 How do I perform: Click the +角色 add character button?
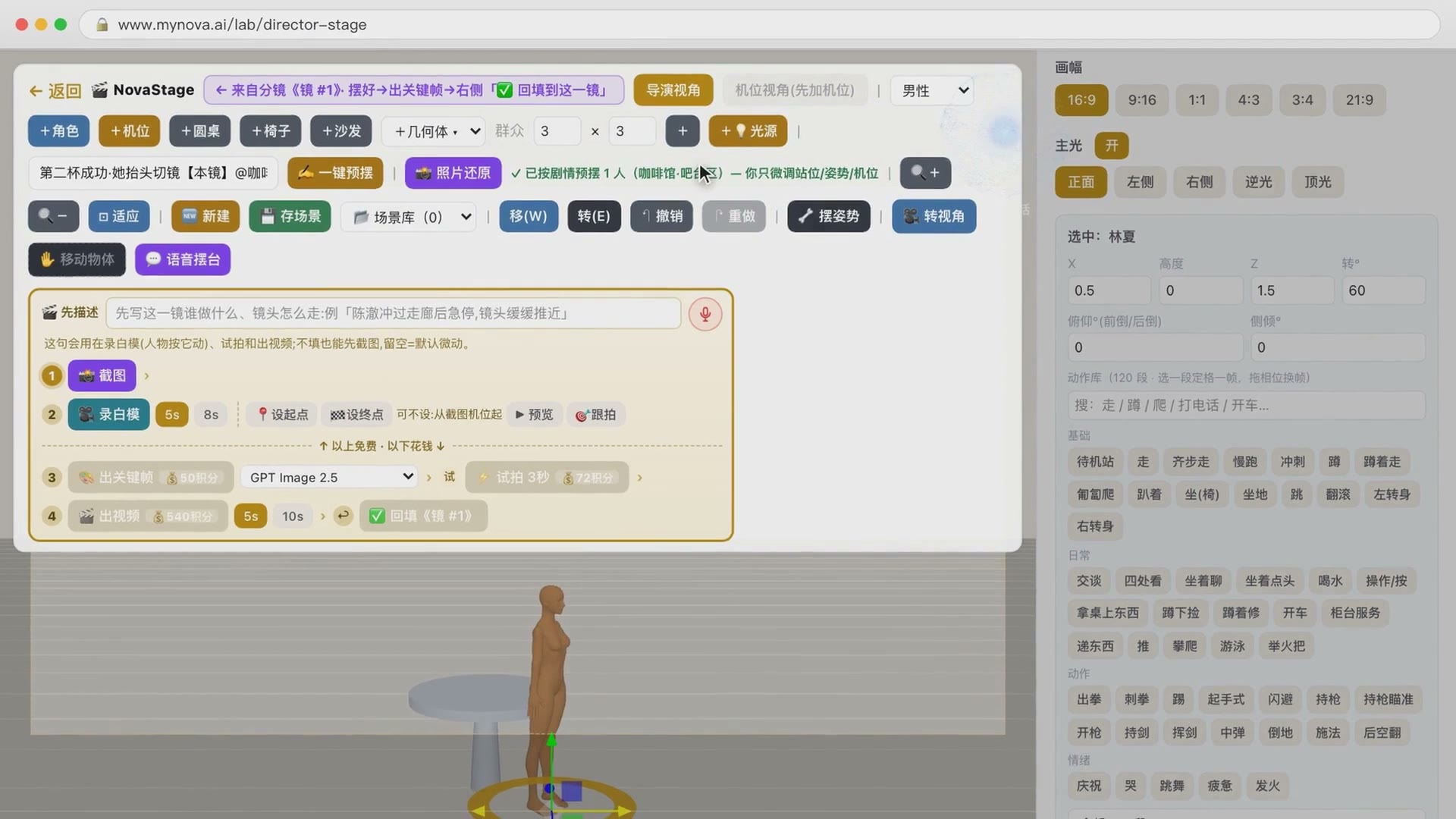pos(58,131)
